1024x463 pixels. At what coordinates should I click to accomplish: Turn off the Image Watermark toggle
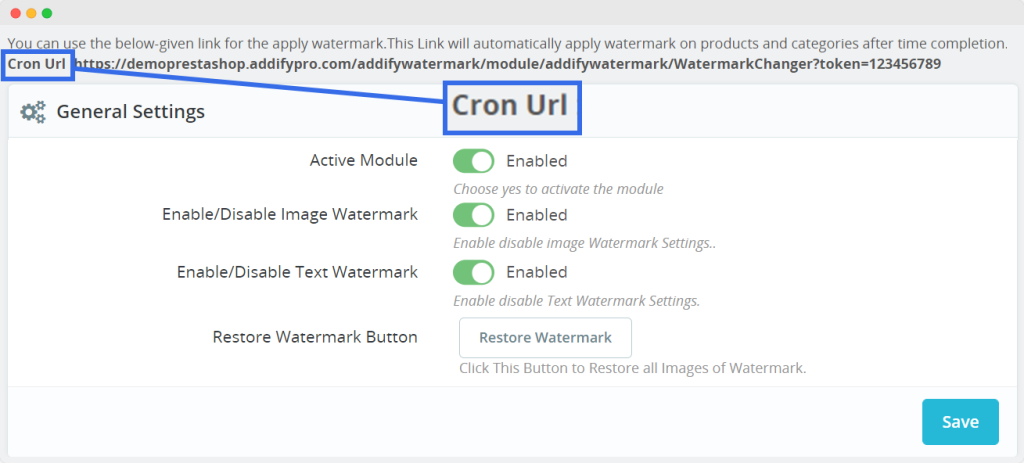click(474, 215)
